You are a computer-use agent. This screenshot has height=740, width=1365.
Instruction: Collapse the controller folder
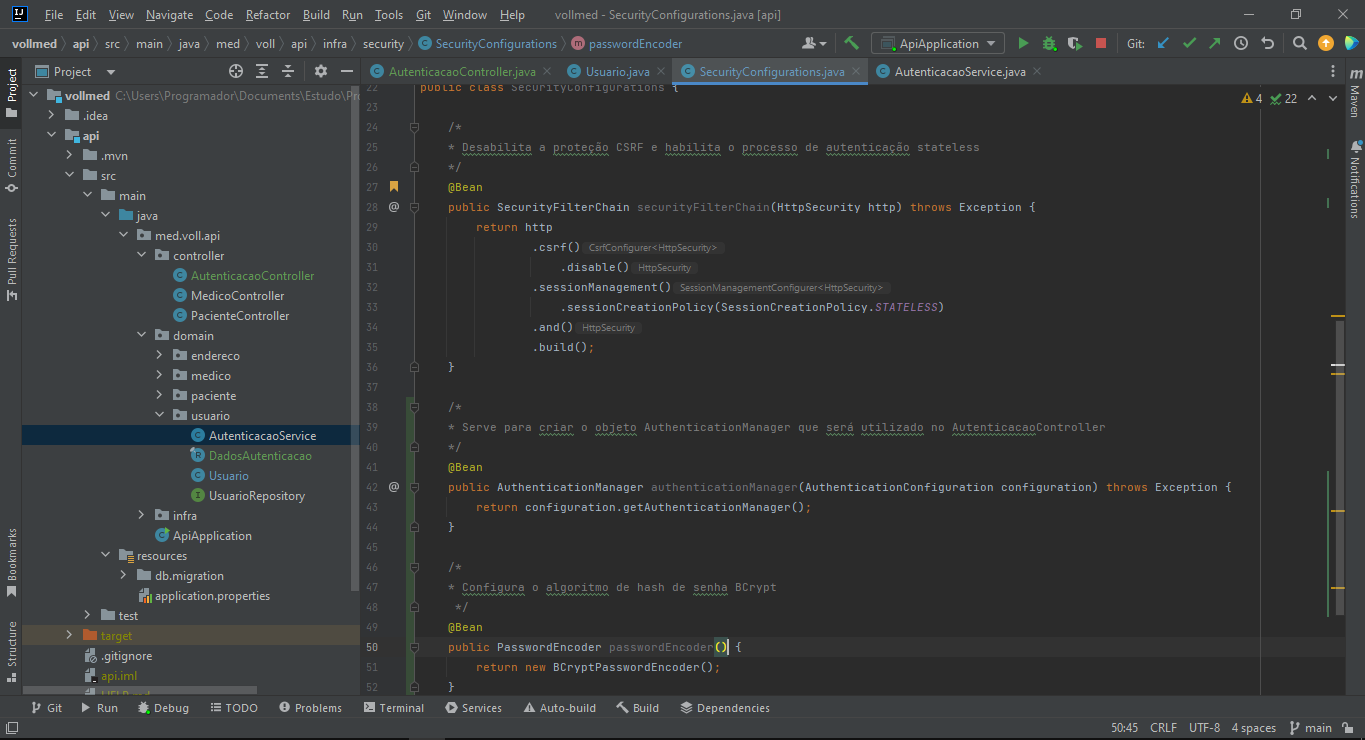(x=142, y=256)
